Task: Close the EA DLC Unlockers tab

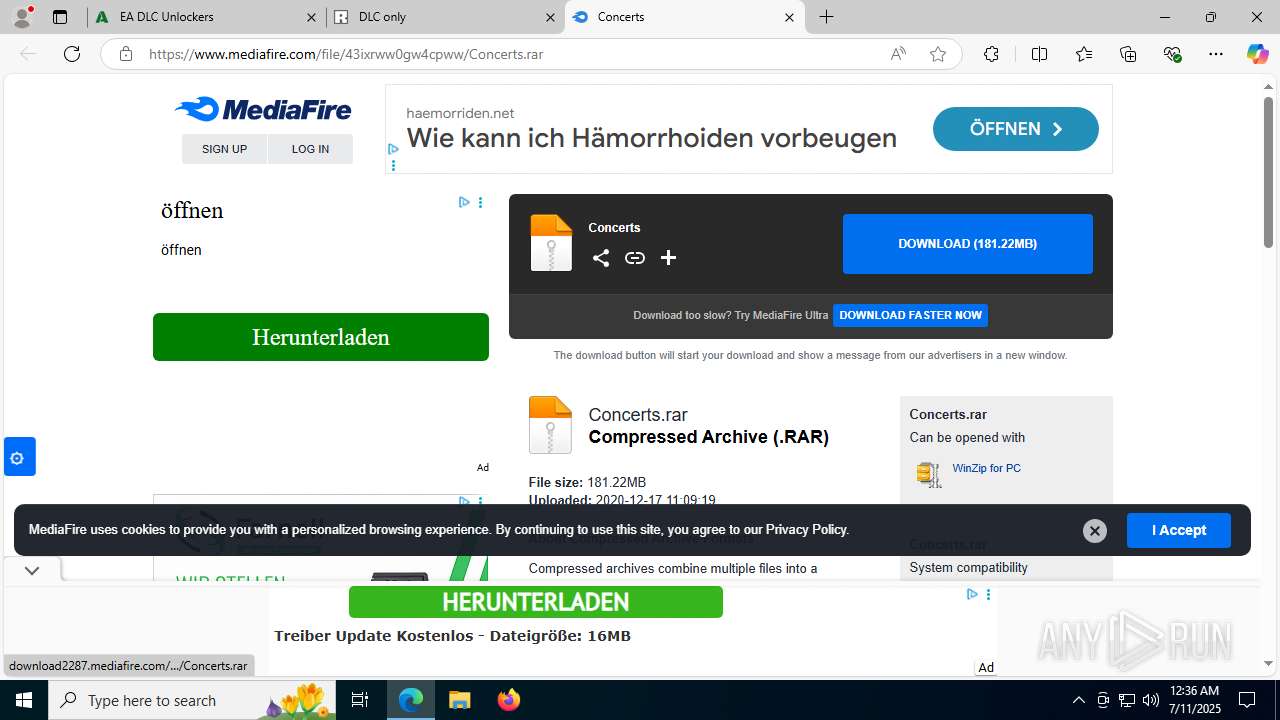Action: [313, 17]
